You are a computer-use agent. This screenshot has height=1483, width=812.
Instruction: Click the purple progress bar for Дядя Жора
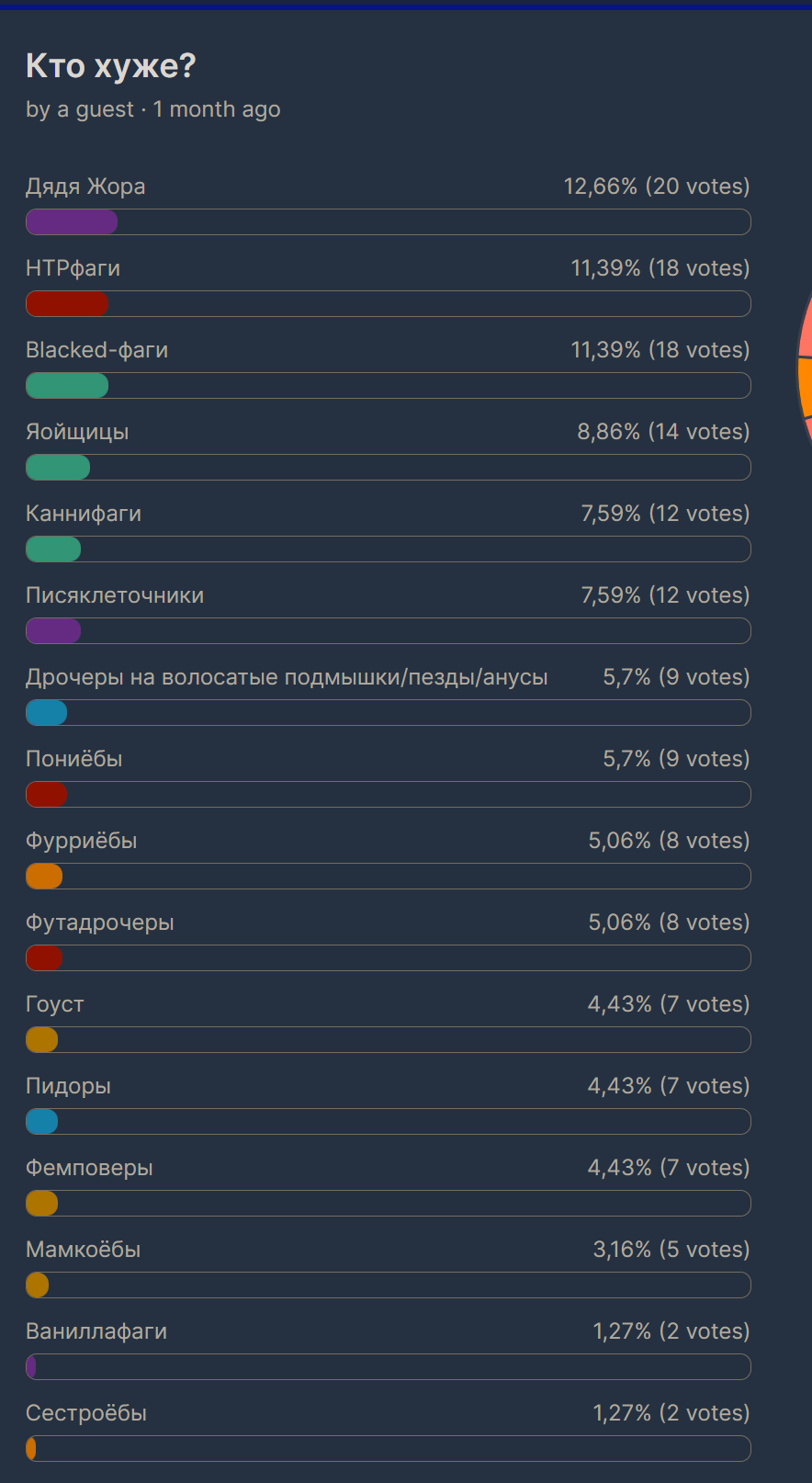point(72,222)
